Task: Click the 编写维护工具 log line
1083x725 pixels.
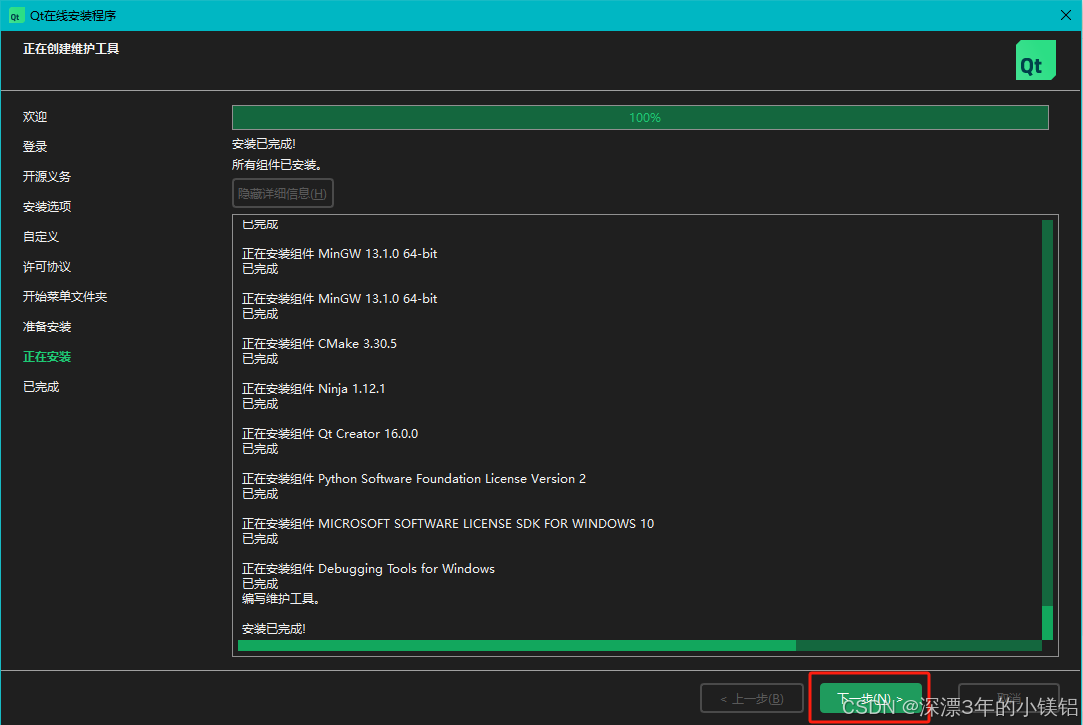Action: point(280,599)
